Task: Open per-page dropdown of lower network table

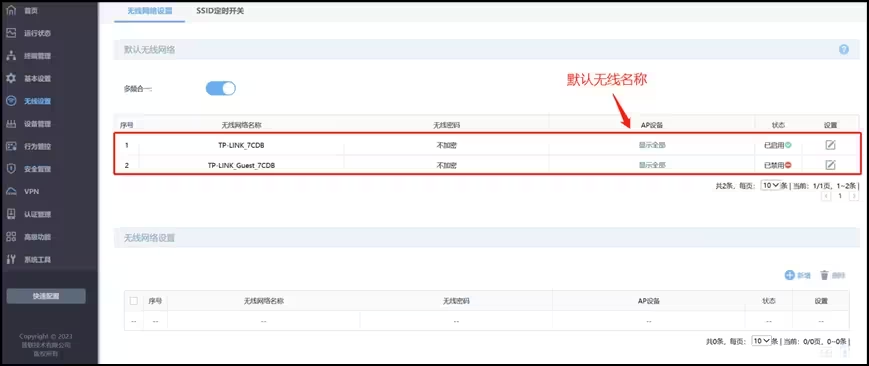Action: (x=761, y=340)
